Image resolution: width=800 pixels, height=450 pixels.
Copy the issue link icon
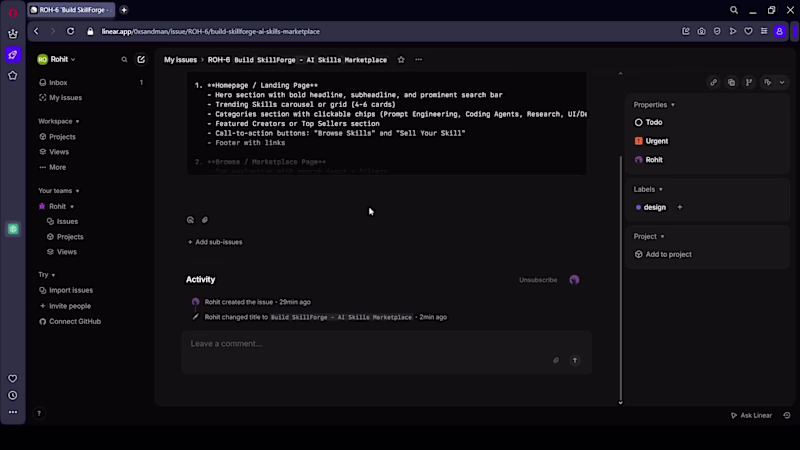(x=713, y=82)
